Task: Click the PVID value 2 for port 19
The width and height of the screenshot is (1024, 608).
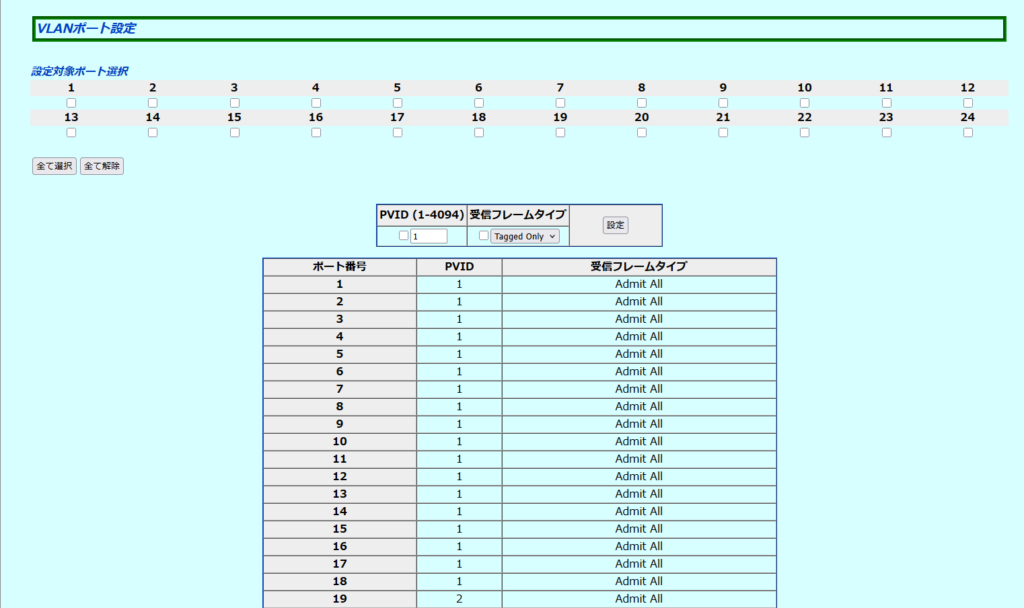Action: pos(459,599)
